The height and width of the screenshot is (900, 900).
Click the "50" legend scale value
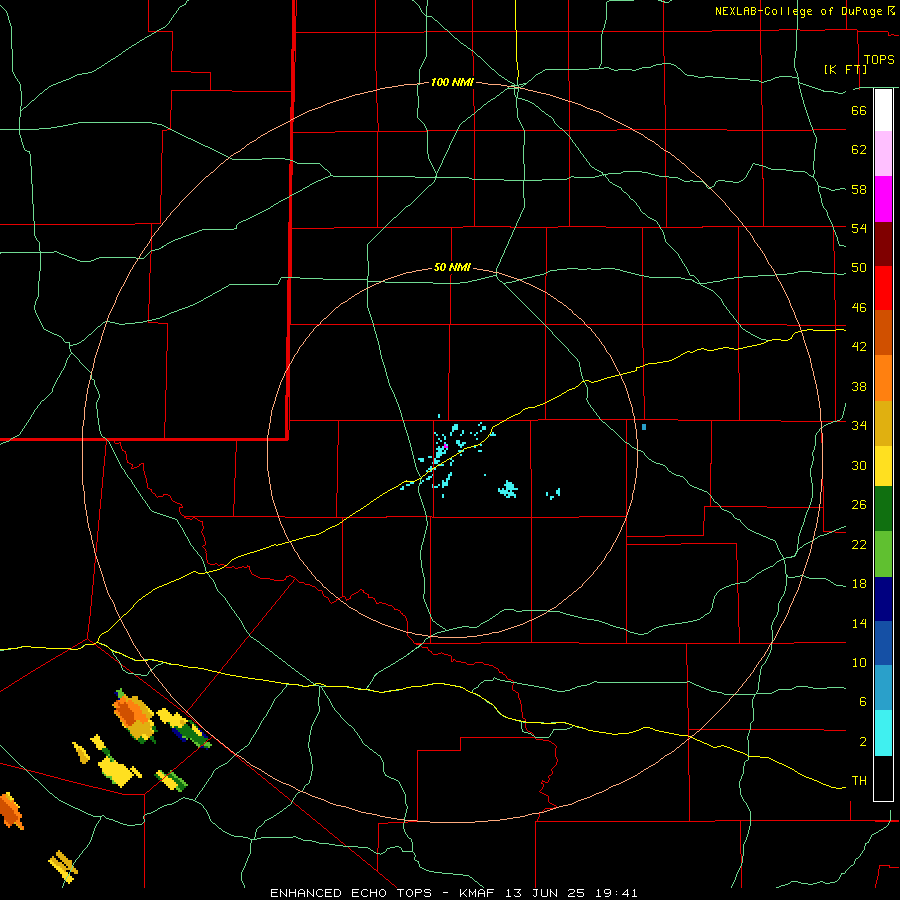(x=859, y=268)
